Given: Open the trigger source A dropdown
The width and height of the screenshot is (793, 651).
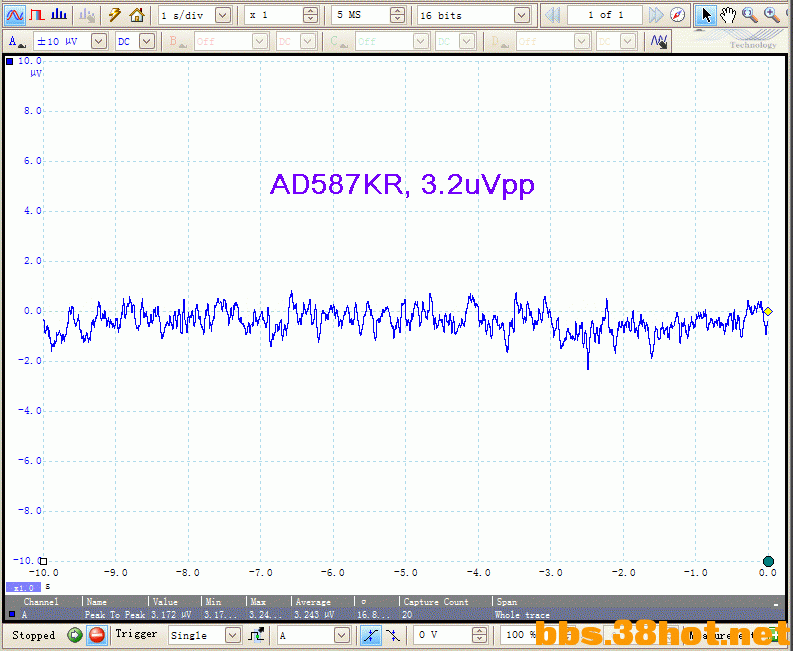Looking at the screenshot, I should pos(342,635).
